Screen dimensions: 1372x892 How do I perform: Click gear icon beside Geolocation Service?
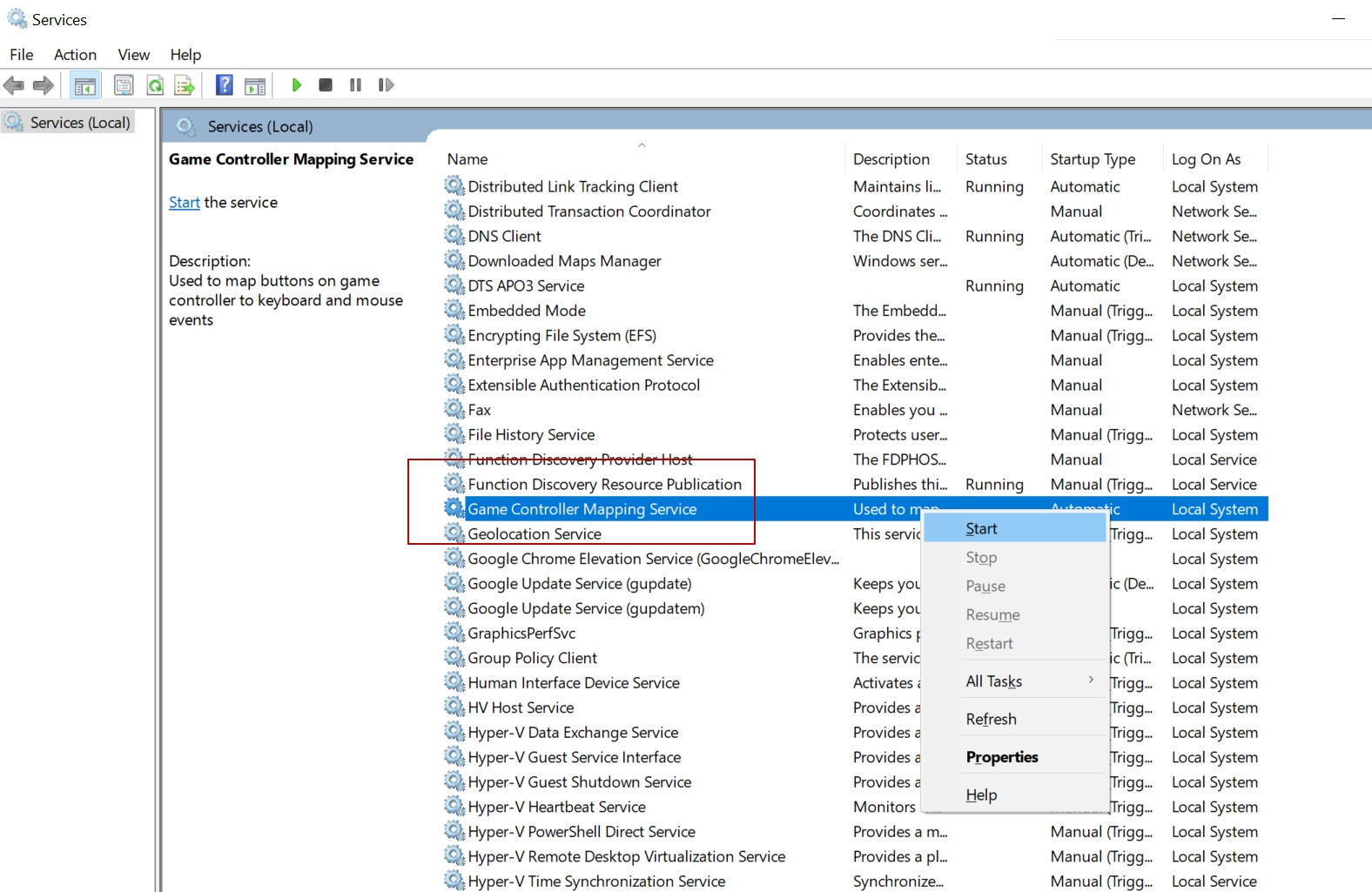(454, 533)
